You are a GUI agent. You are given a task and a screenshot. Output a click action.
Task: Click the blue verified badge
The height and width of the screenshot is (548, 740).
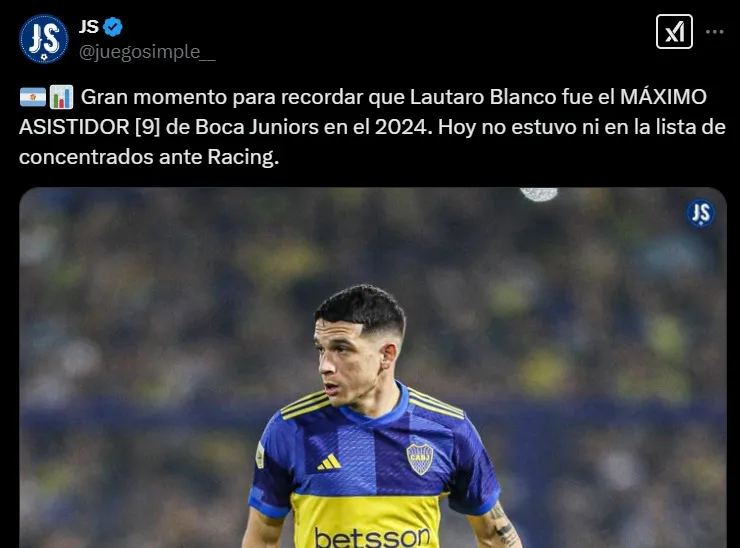pyautogui.click(x=113, y=27)
